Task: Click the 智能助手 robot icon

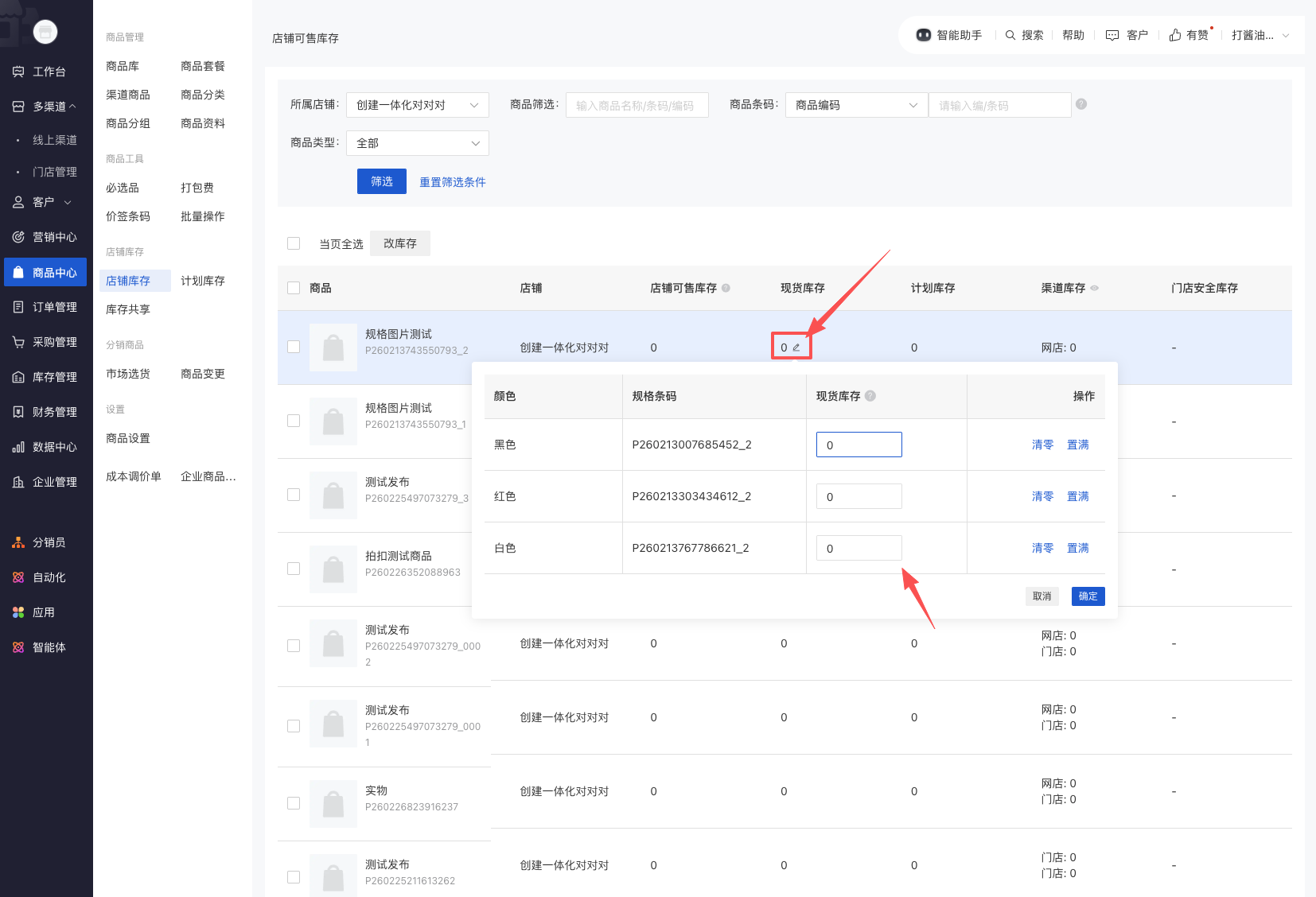Action: [x=923, y=35]
